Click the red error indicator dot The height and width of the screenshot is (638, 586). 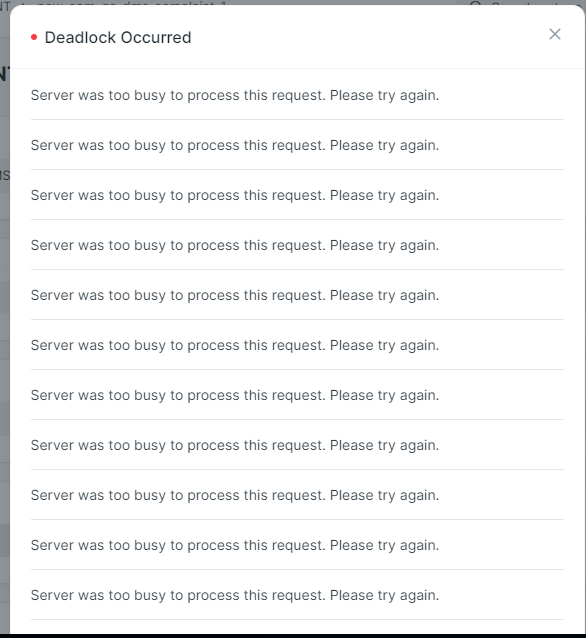tap(34, 37)
